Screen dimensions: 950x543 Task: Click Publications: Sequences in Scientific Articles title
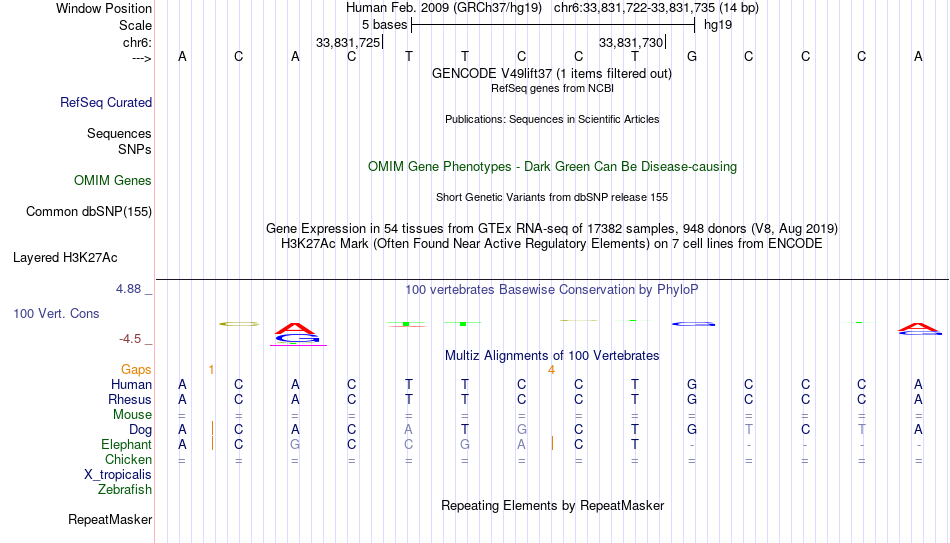(552, 119)
